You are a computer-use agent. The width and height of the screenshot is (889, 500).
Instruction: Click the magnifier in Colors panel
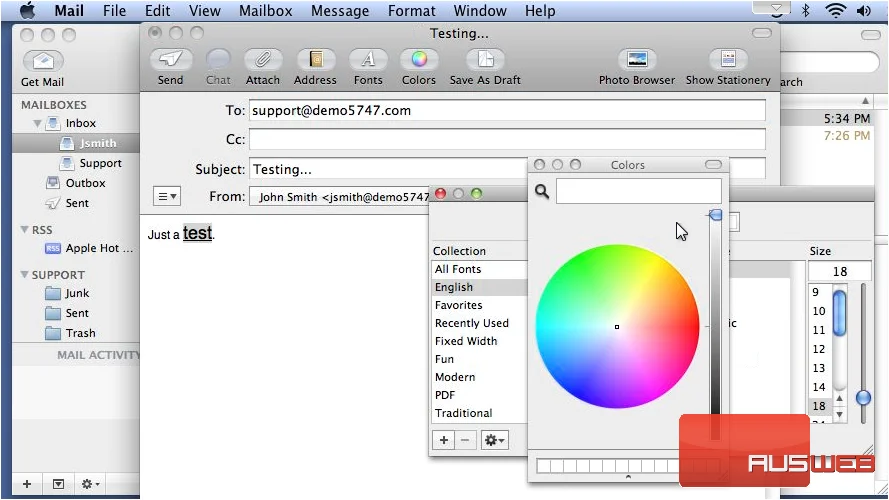pos(542,192)
